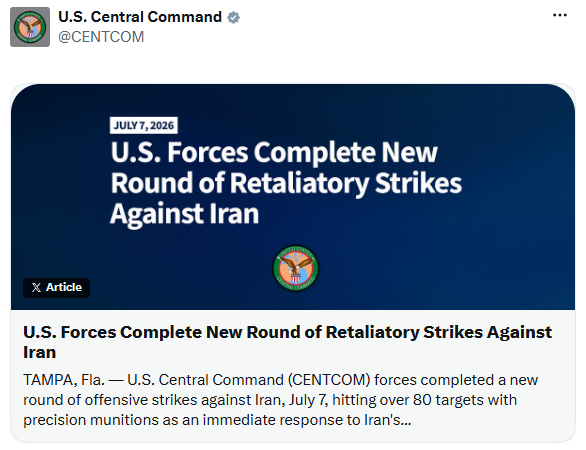Click the JULY 7, 2026 date label
Image resolution: width=586 pixels, height=450 pixels.
click(144, 125)
